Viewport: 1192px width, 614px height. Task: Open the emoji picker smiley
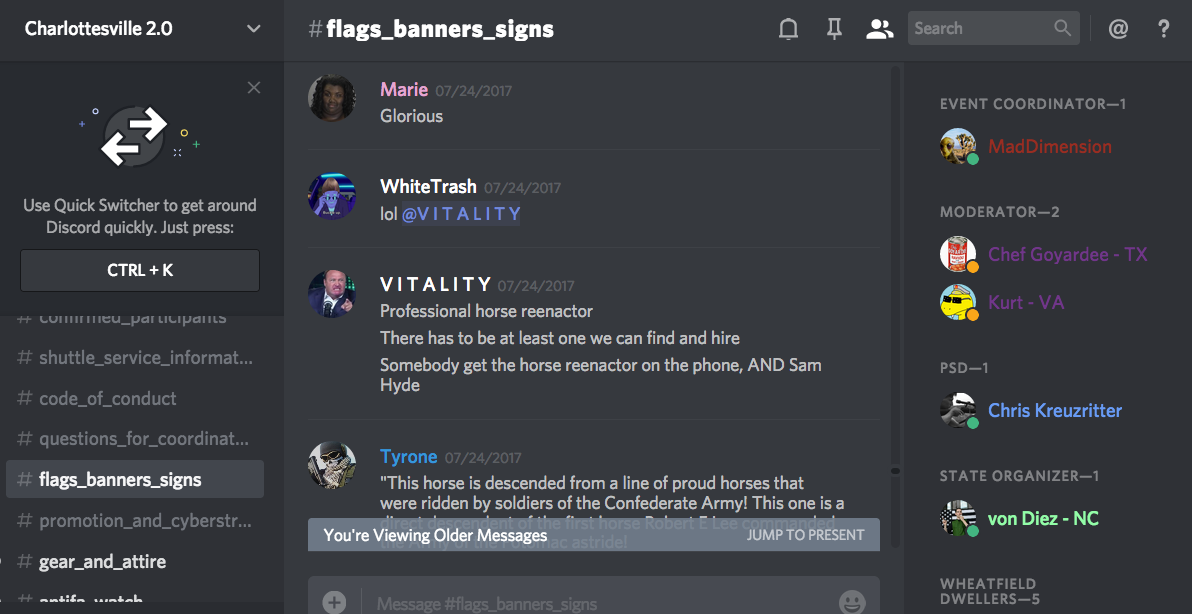coord(852,603)
